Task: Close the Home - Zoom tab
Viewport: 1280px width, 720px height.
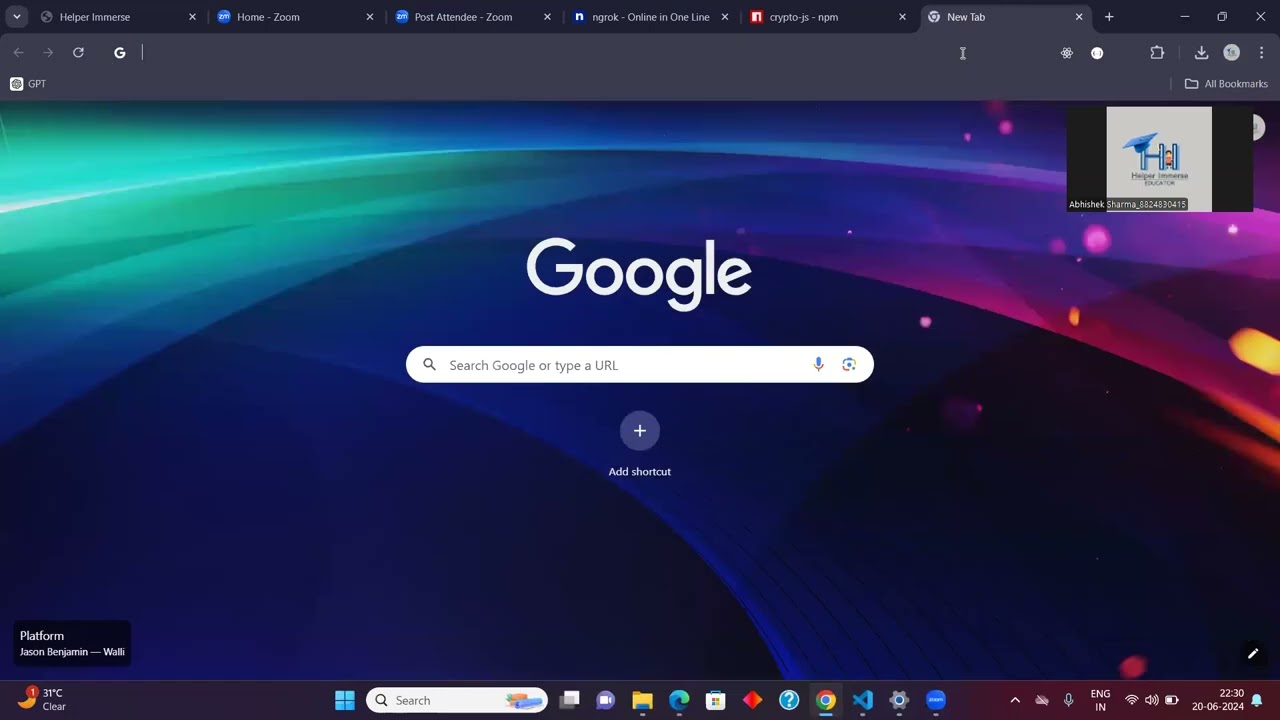Action: (370, 17)
